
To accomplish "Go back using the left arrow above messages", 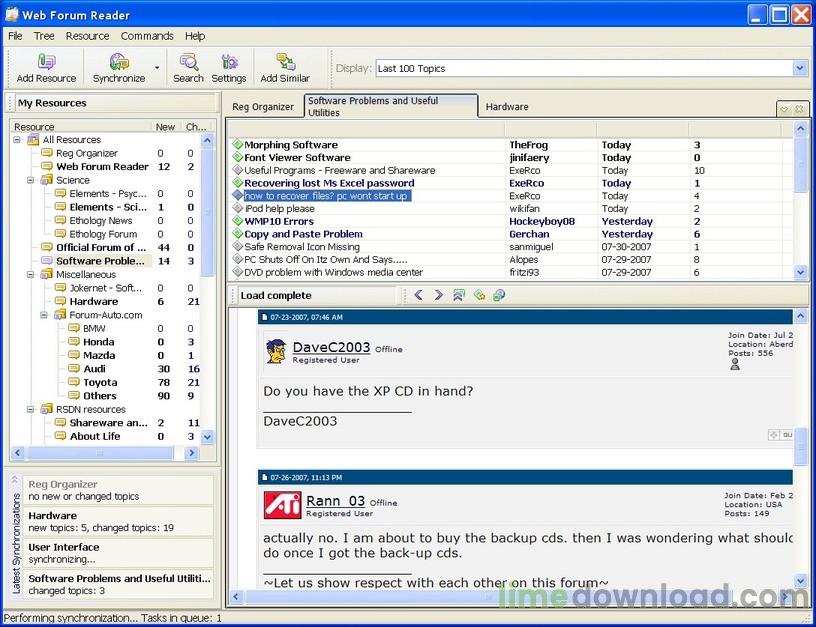I will (418, 294).
